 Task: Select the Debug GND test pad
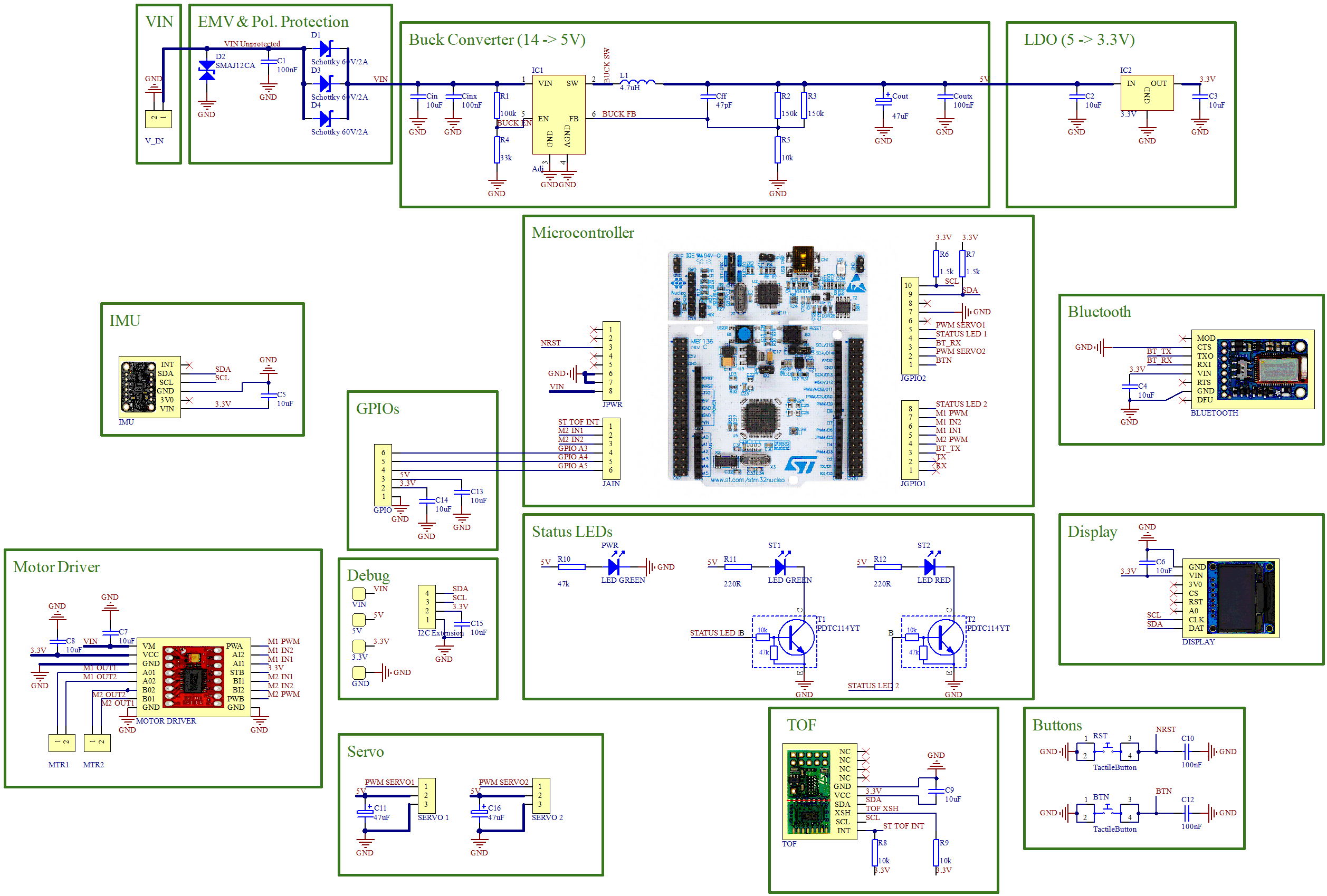(x=359, y=672)
